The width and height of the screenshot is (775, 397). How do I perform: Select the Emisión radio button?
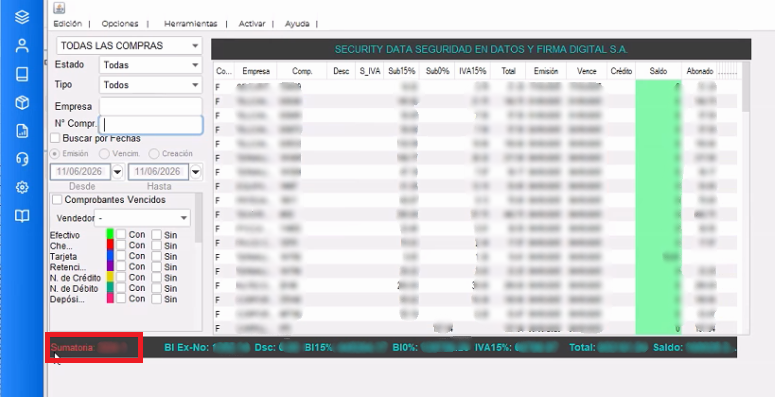[x=55, y=154]
